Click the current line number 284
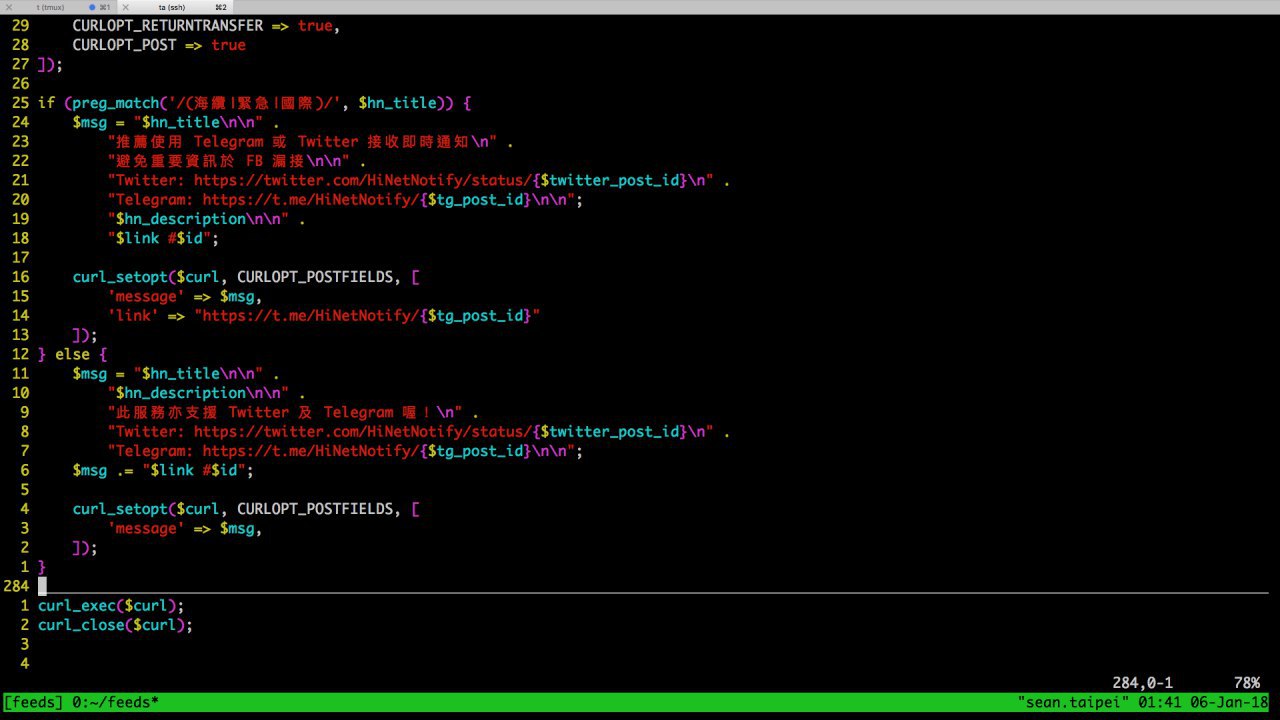 tap(16, 586)
